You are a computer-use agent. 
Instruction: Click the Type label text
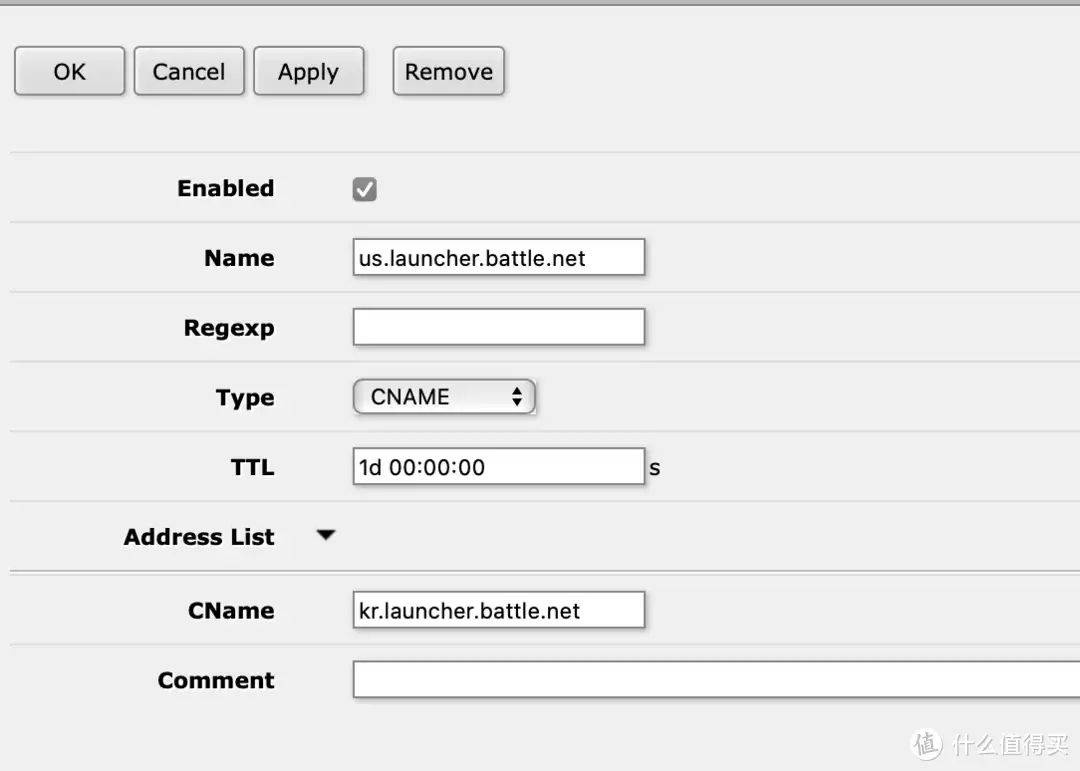244,398
